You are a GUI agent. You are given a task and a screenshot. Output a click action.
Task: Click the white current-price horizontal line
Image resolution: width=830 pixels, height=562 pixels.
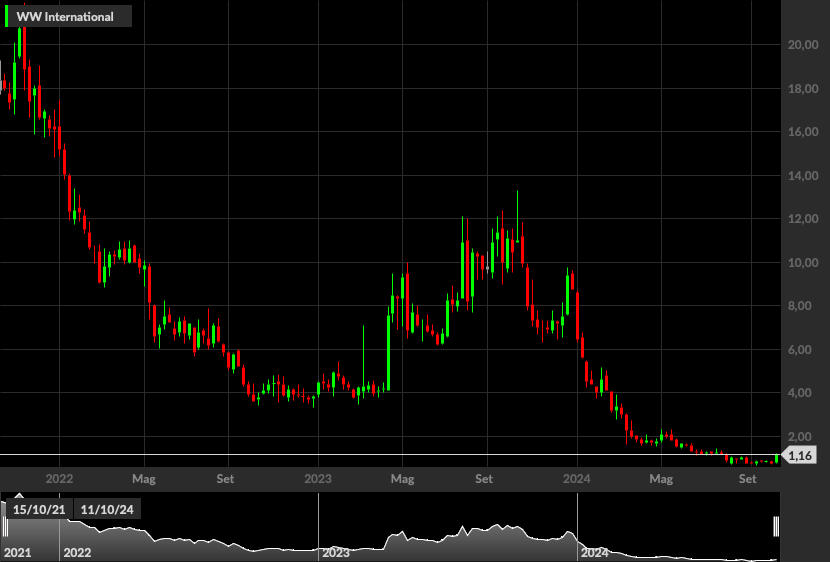(x=390, y=455)
